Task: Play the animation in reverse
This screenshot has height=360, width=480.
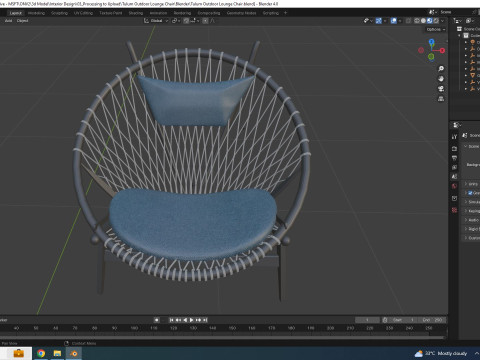Action: tap(185, 320)
